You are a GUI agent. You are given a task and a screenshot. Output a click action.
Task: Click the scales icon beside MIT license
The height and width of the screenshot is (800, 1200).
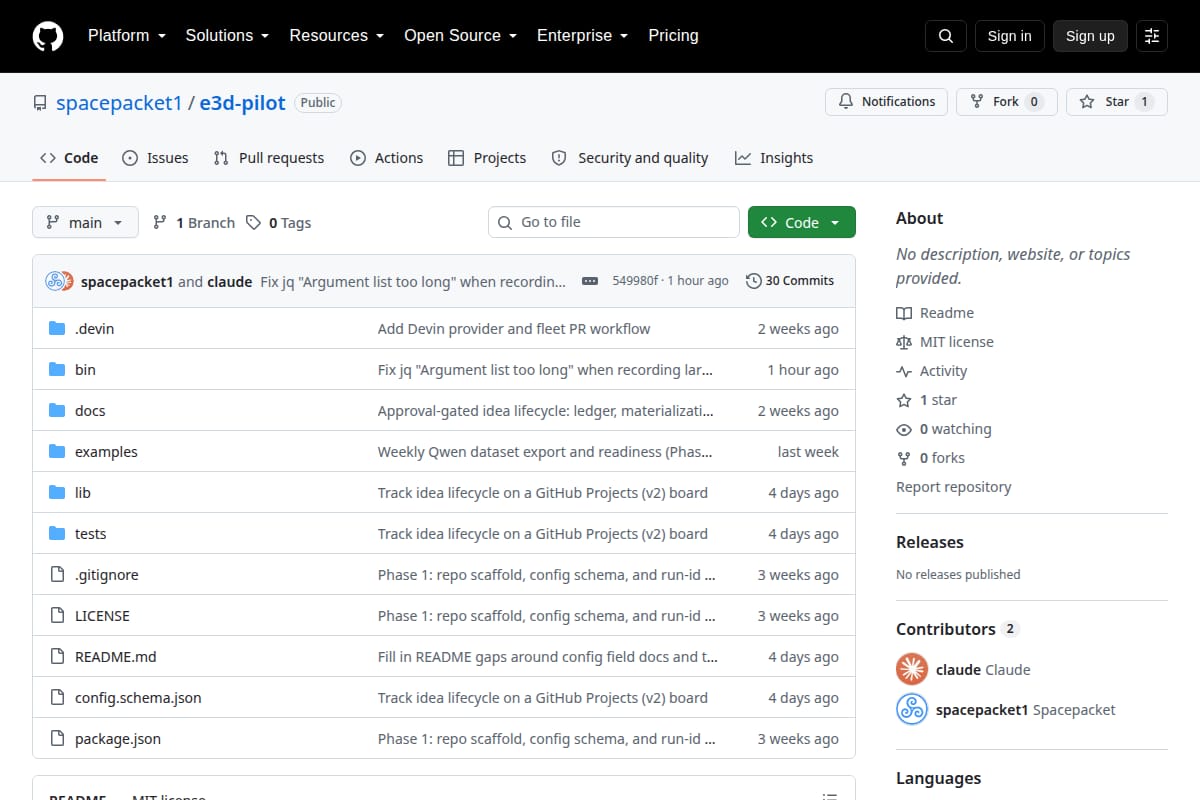coord(904,342)
